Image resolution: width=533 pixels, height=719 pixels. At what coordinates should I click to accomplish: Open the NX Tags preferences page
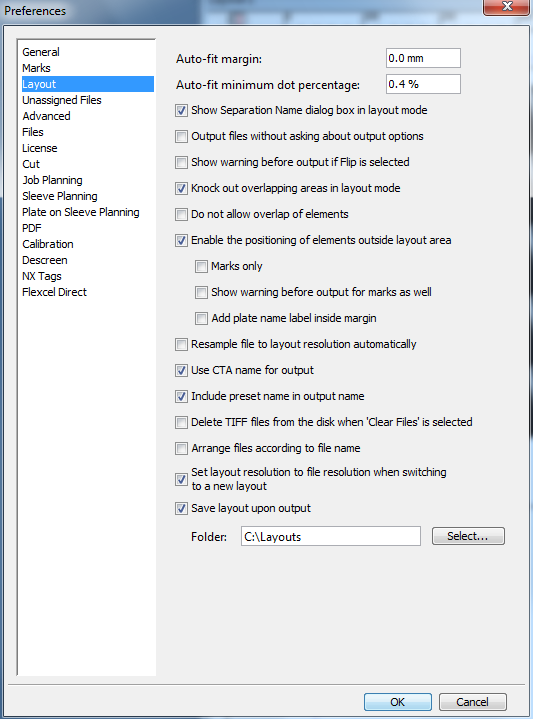(42, 276)
